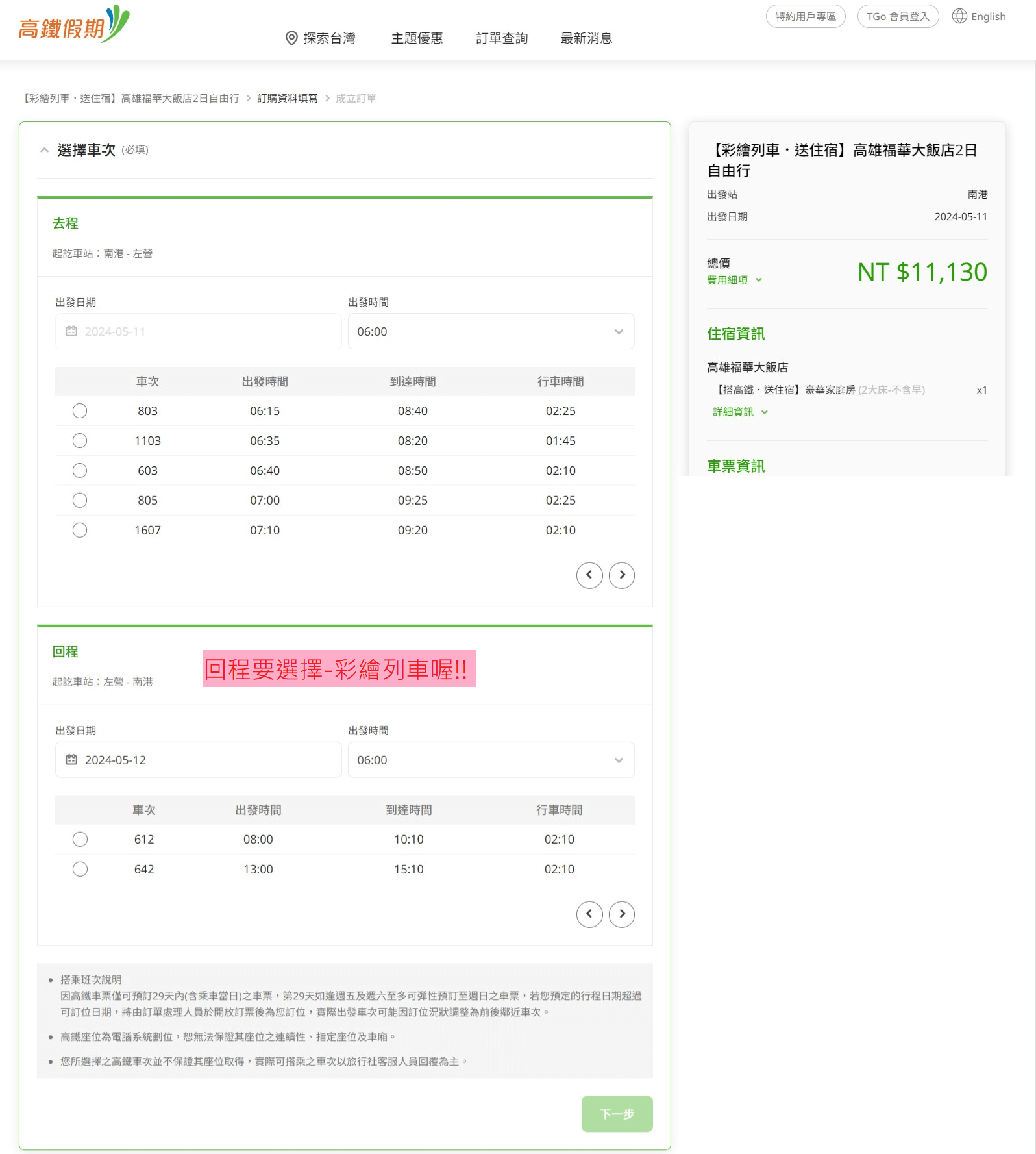Click 車票資訊 heading

pos(735,466)
